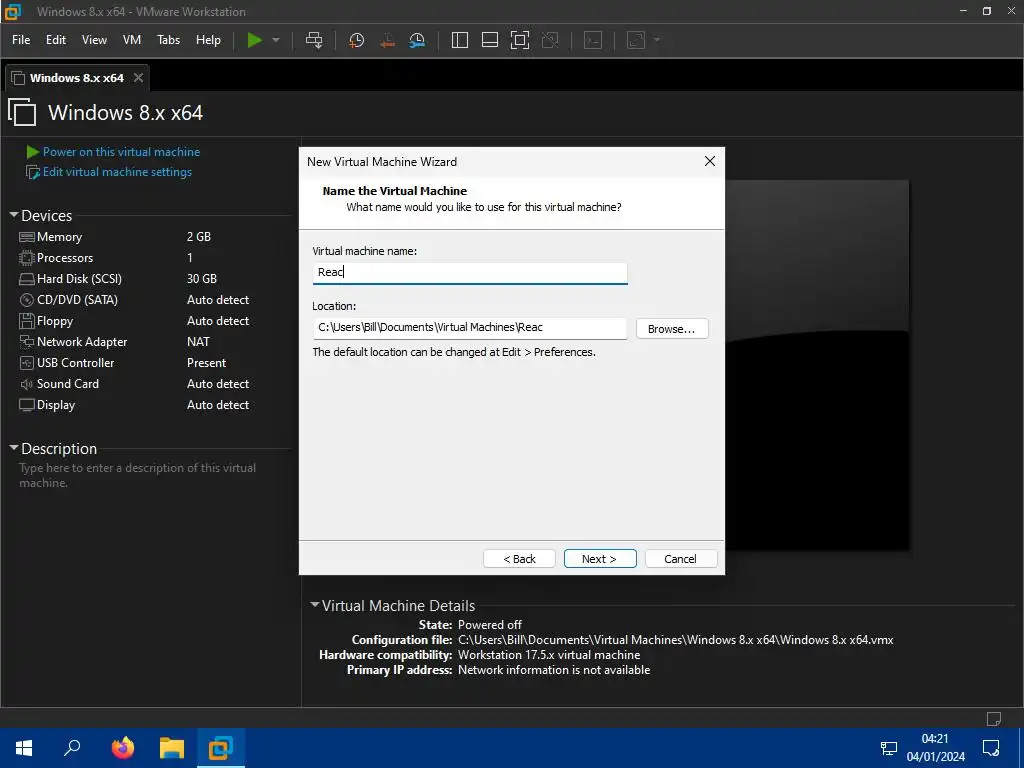Click the Description text area placeholder
This screenshot has height=768, width=1024.
click(x=137, y=475)
